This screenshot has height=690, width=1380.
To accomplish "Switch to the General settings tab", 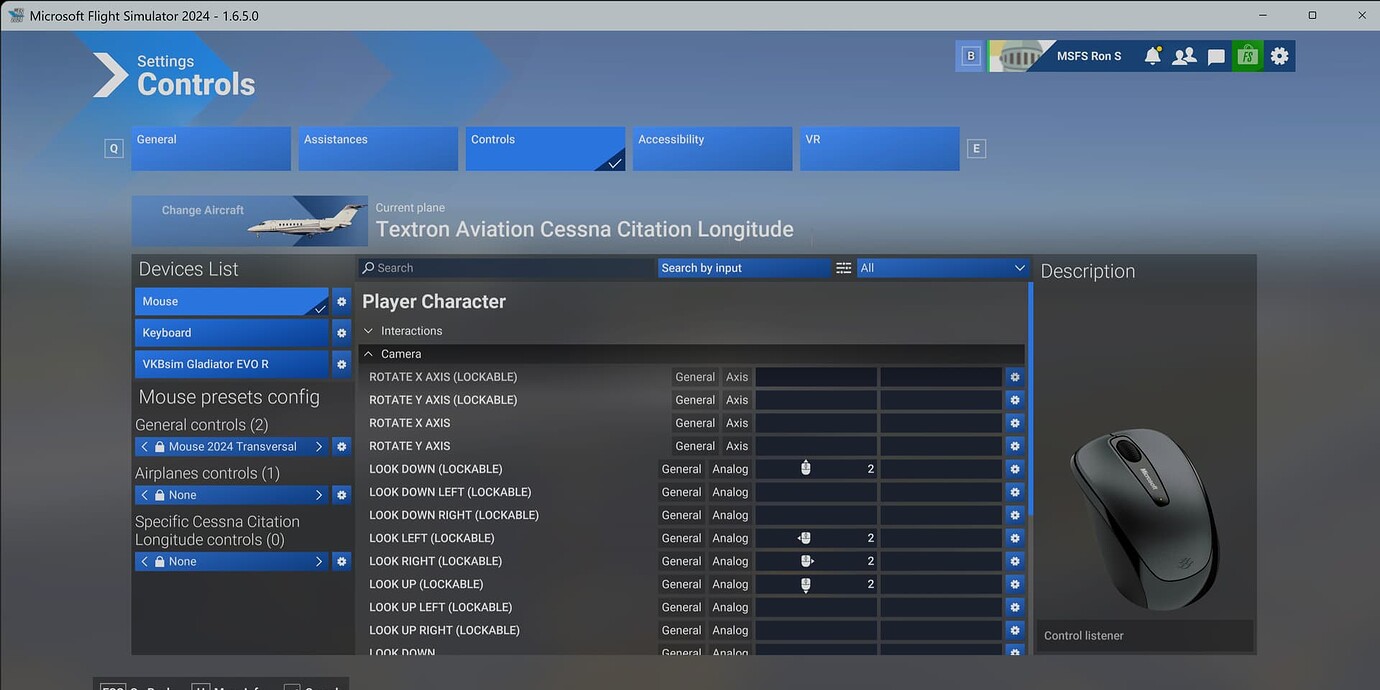I will pyautogui.click(x=211, y=148).
